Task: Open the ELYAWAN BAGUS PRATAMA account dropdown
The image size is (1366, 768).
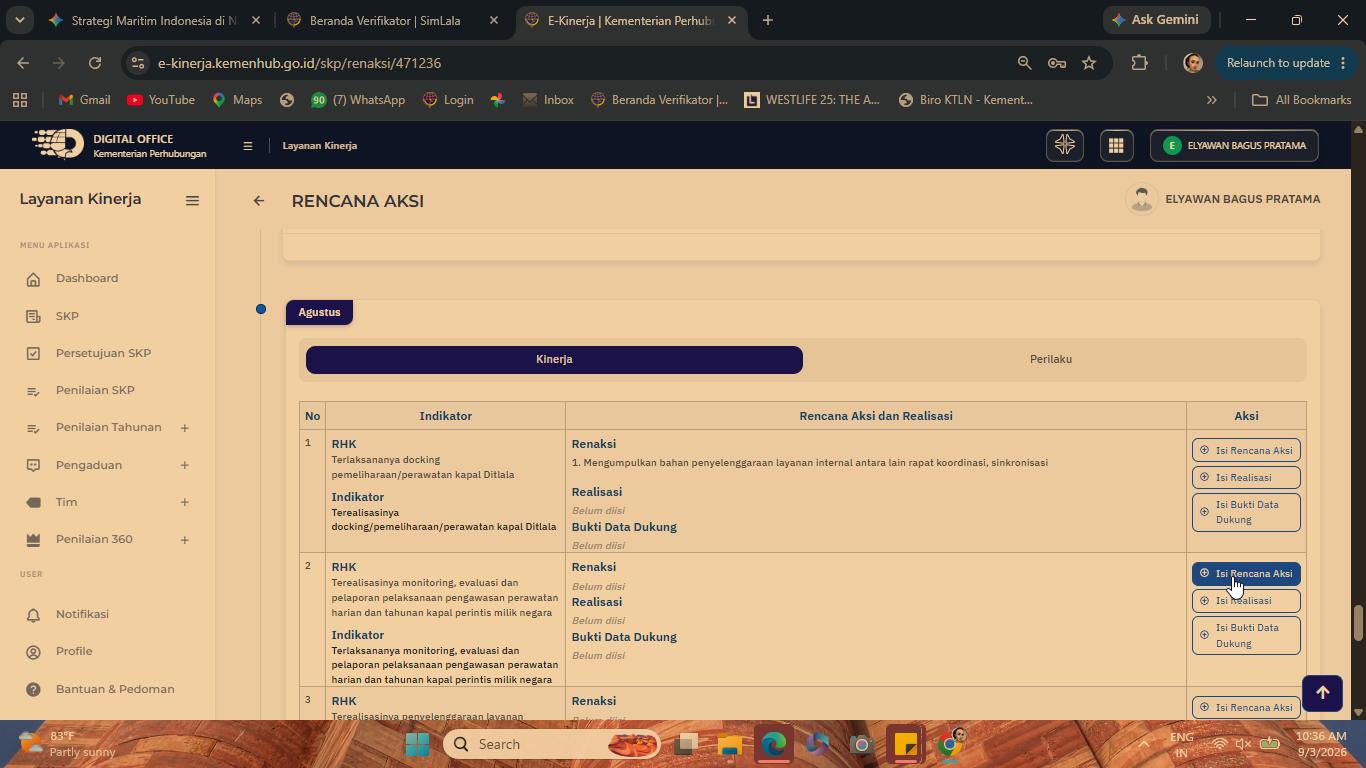Action: pos(1234,146)
